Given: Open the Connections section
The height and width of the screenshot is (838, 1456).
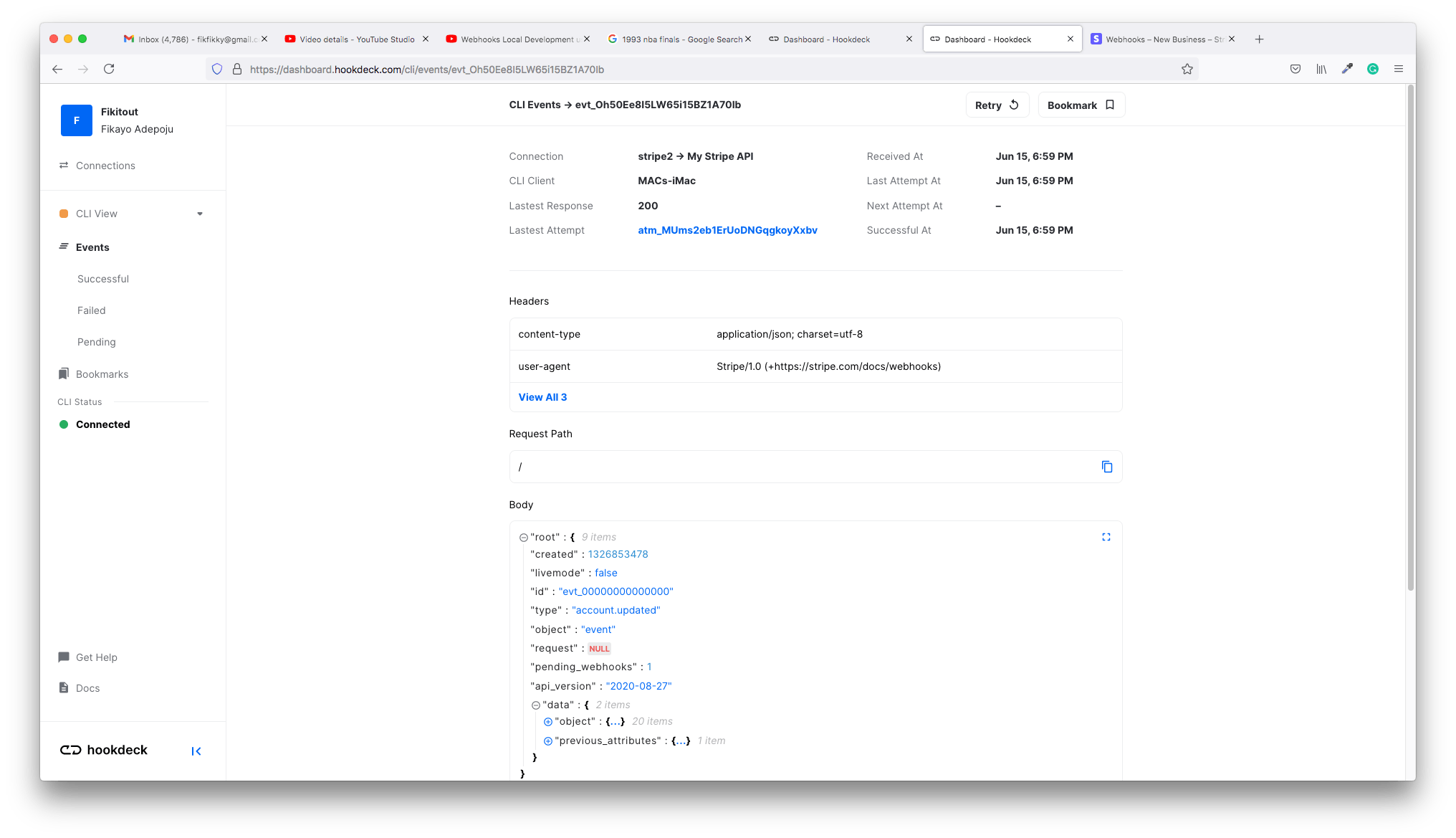Looking at the screenshot, I should (105, 166).
